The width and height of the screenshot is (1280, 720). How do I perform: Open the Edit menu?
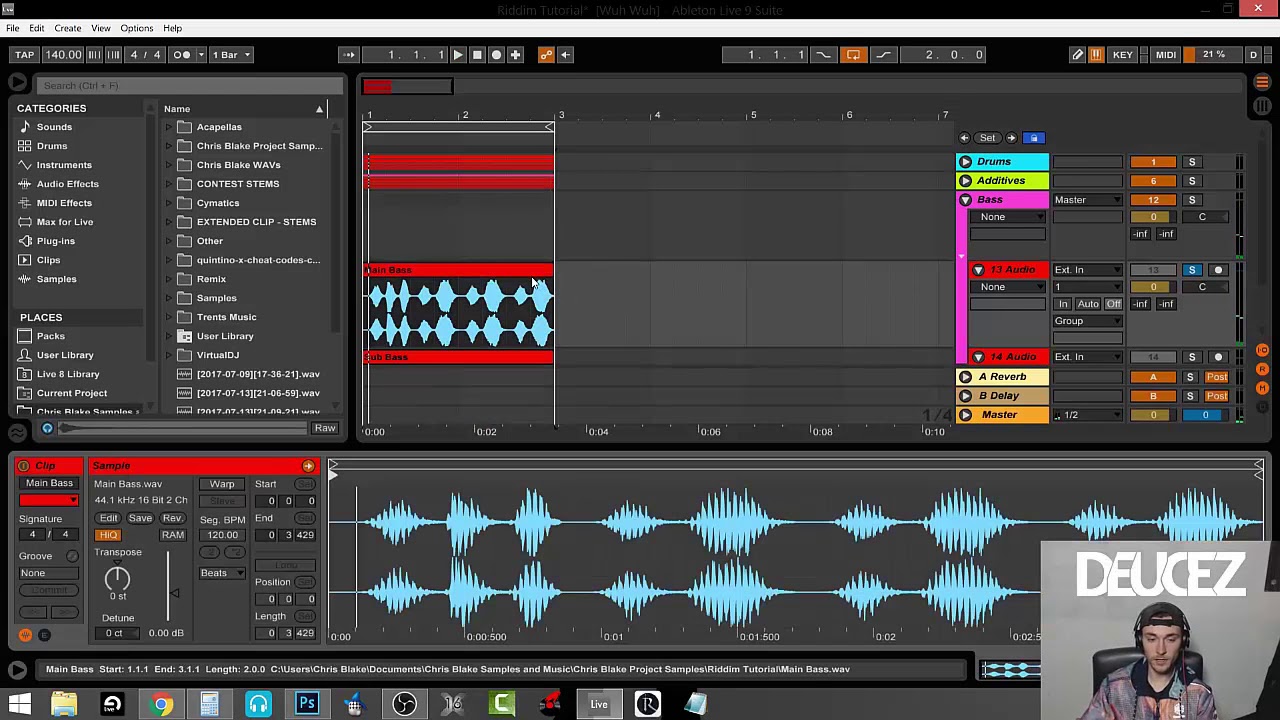pyautogui.click(x=37, y=28)
